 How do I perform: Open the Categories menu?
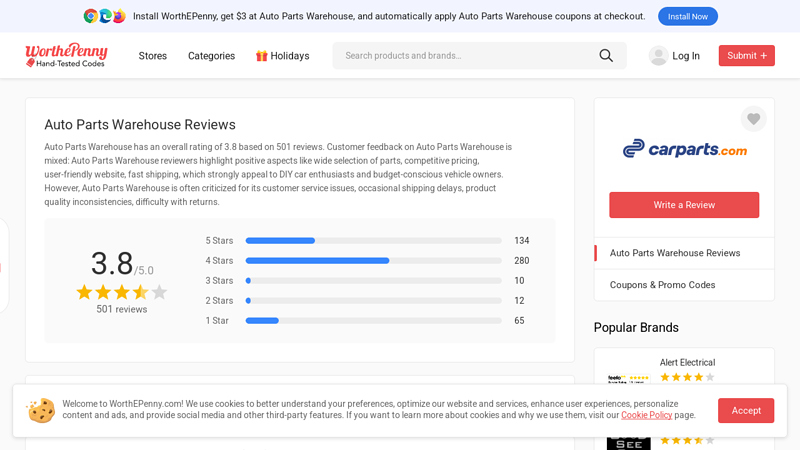pyautogui.click(x=211, y=56)
